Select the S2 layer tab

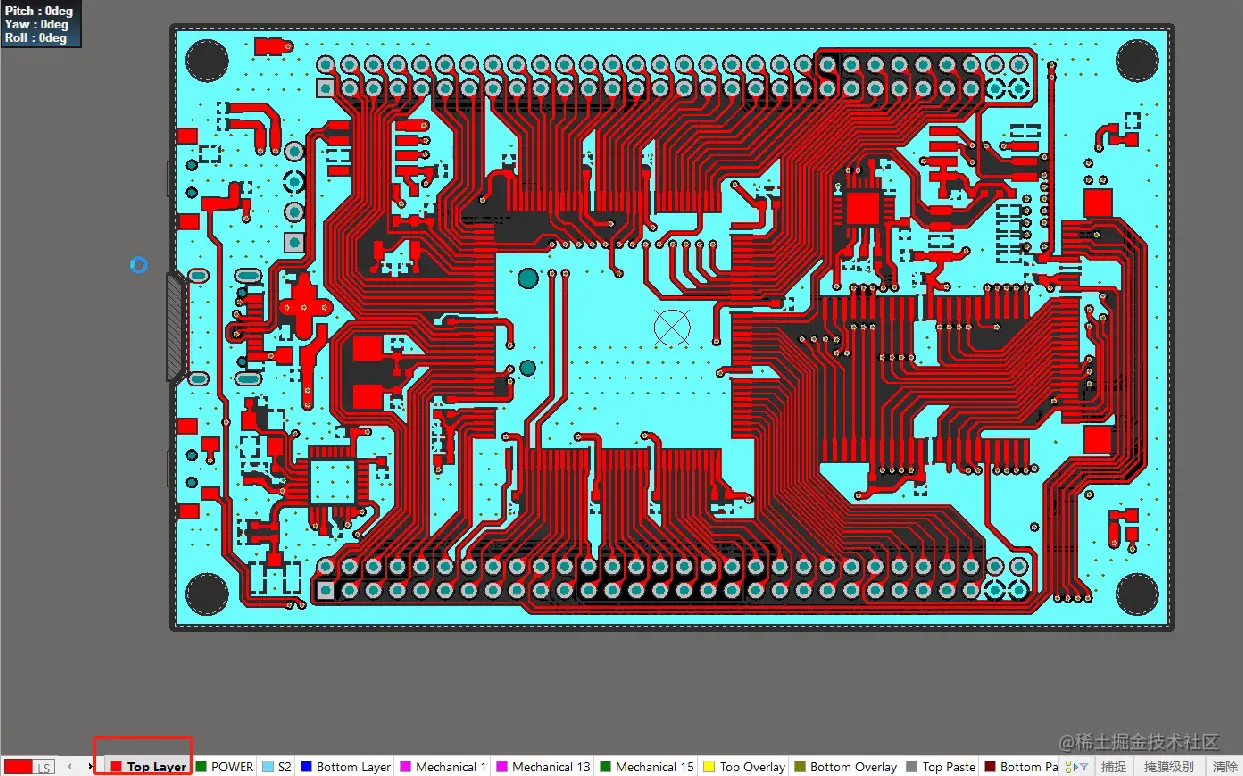click(x=277, y=767)
